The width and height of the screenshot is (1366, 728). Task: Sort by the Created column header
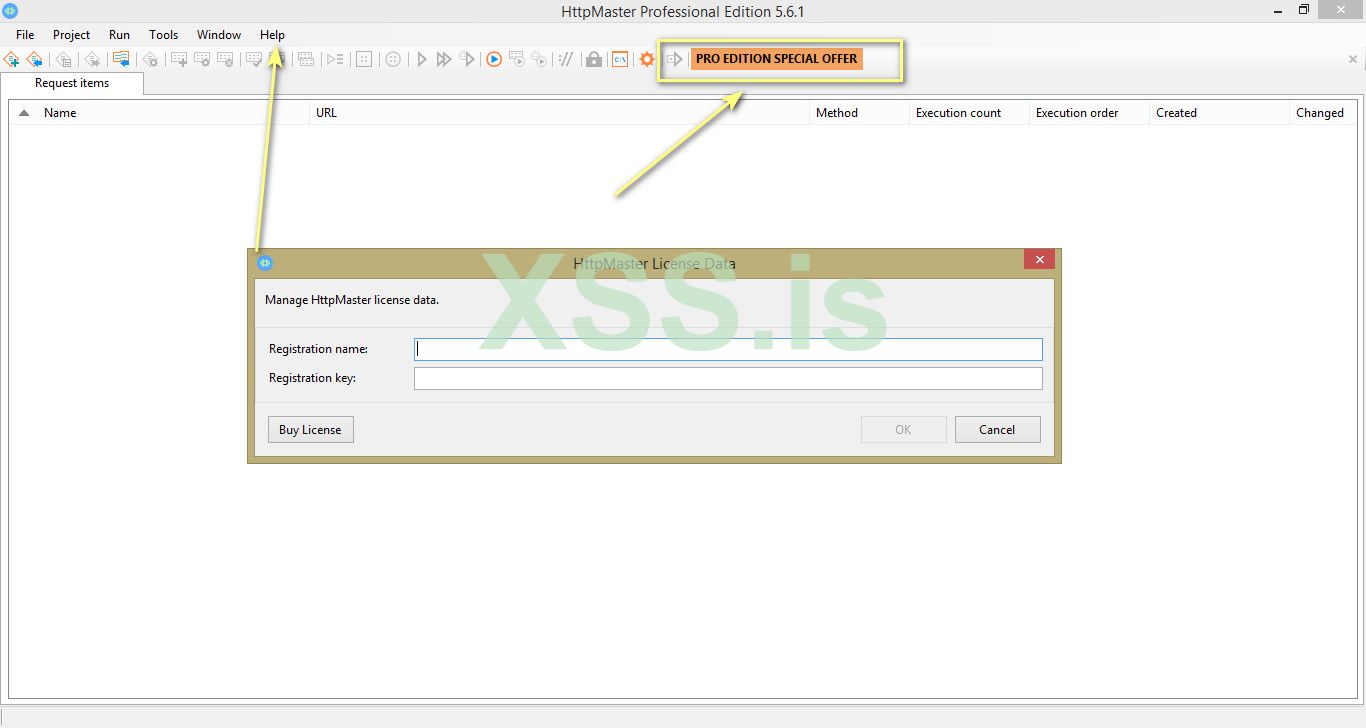[x=1176, y=113]
